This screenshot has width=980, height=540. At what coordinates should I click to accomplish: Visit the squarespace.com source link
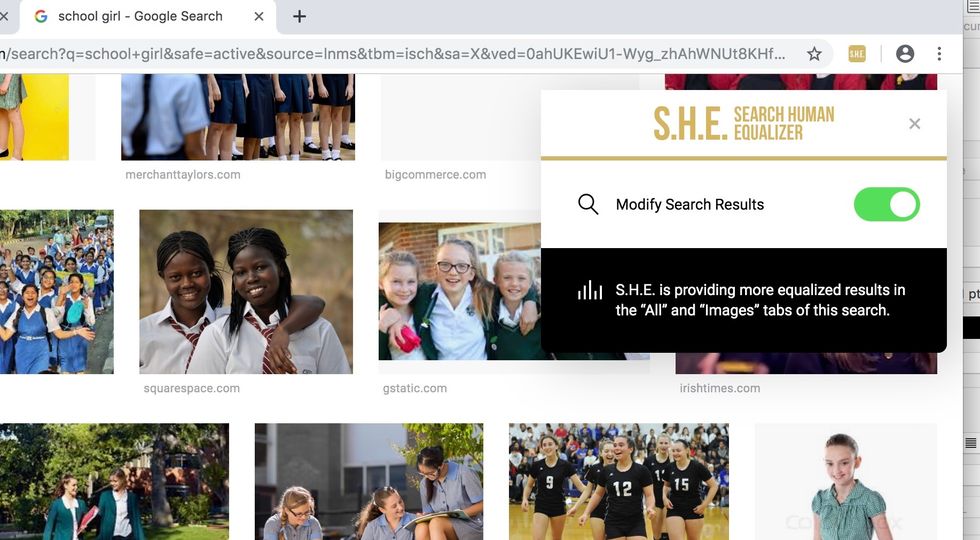coord(191,388)
